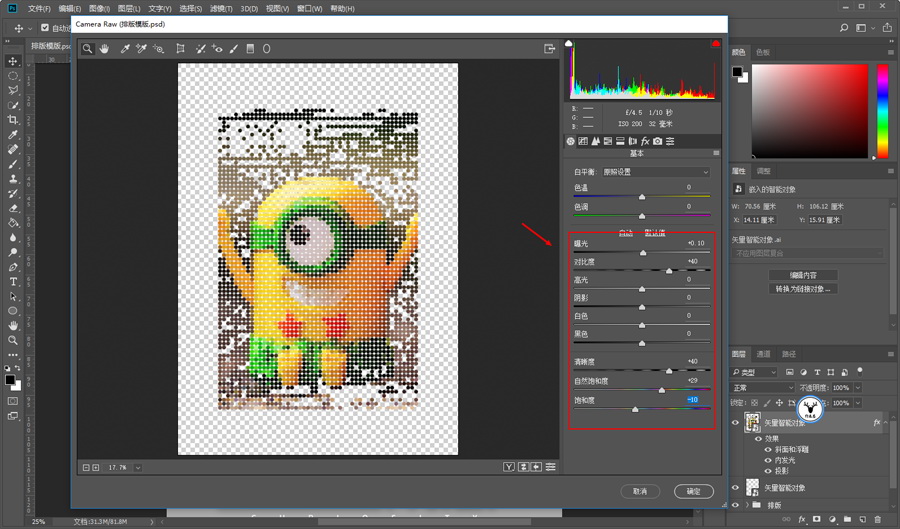Select the White Balance eyedropper tool

(124, 48)
